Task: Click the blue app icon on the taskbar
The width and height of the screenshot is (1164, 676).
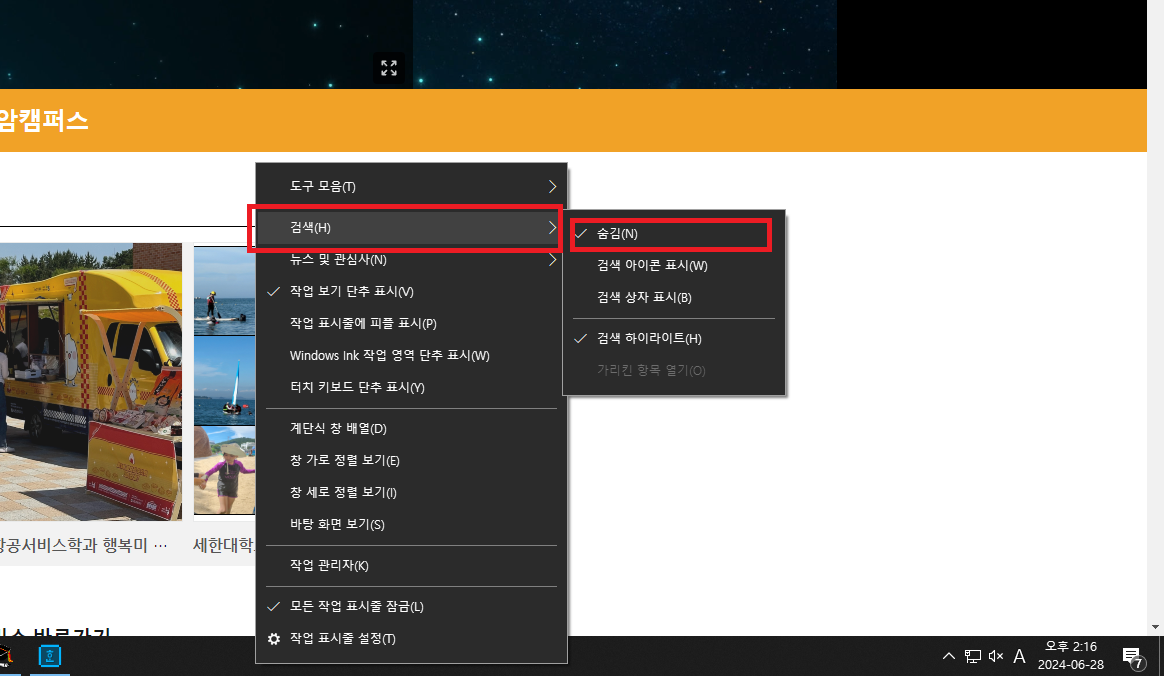Action: (x=49, y=656)
